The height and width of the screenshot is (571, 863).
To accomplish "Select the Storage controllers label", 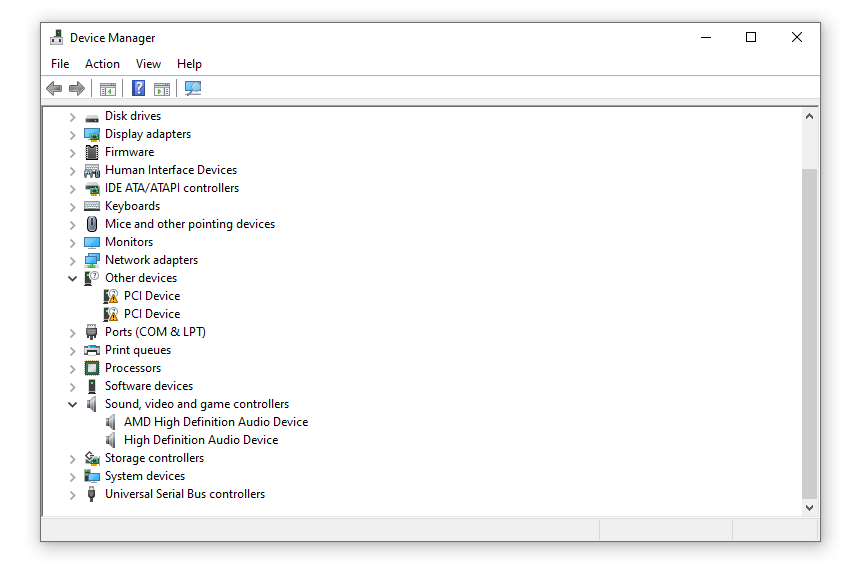I will [154, 458].
